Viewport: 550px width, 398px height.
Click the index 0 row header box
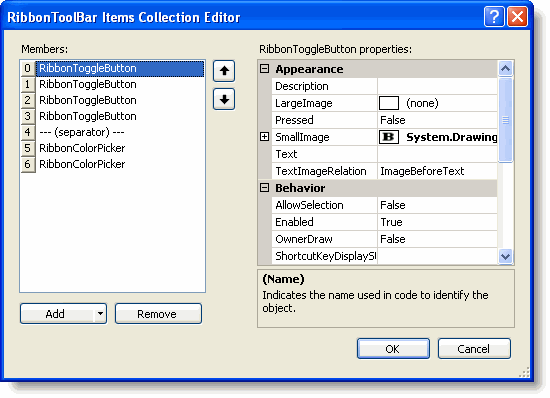[x=28, y=68]
